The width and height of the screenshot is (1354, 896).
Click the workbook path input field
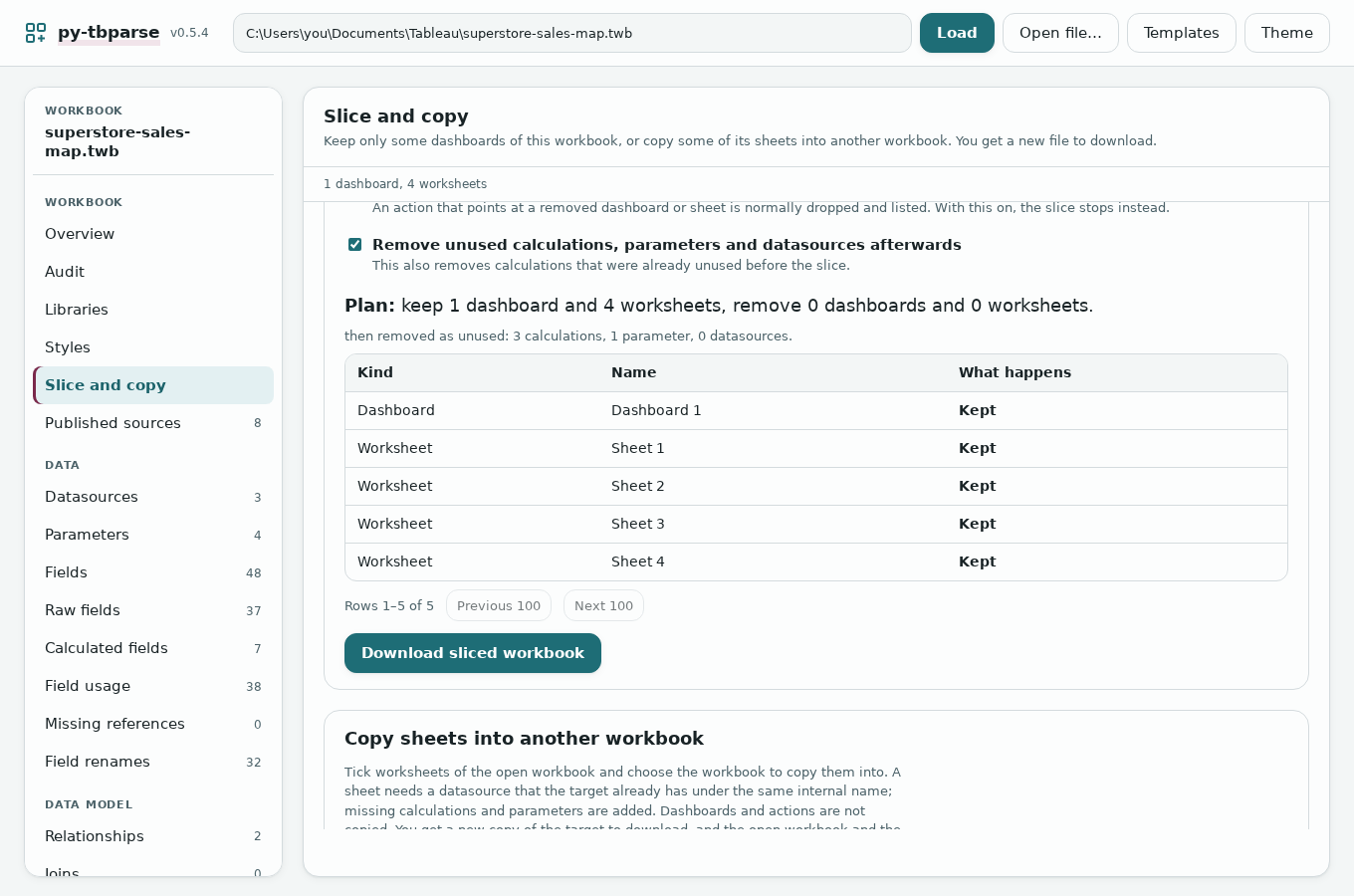click(x=572, y=33)
